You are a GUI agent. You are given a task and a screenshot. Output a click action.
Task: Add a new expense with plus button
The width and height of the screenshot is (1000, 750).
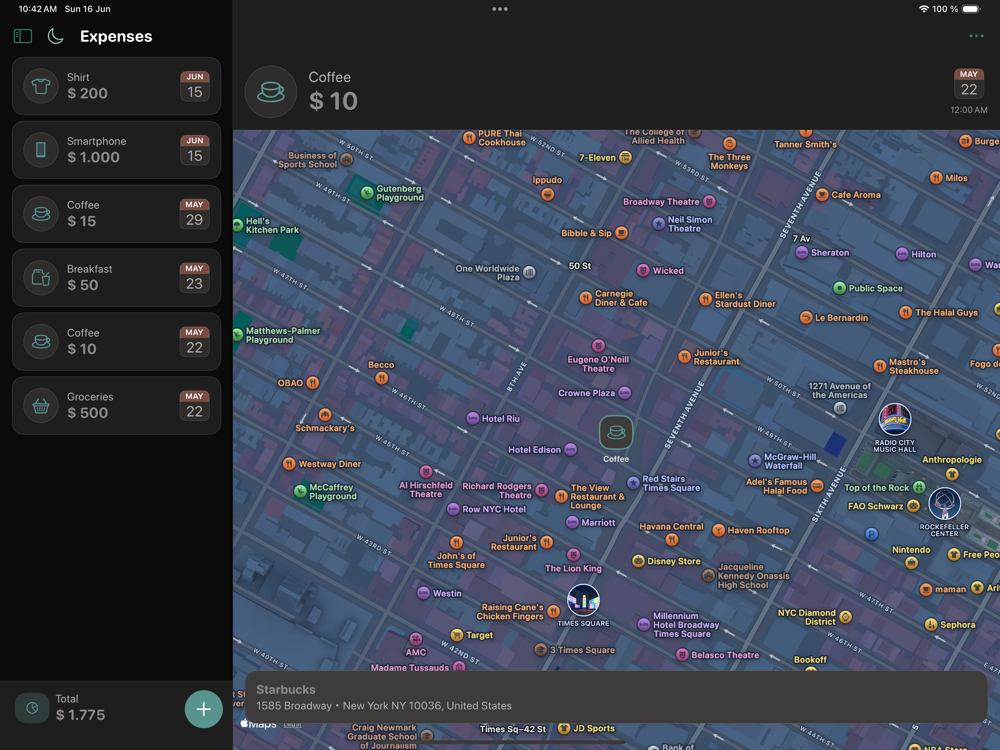(x=203, y=709)
